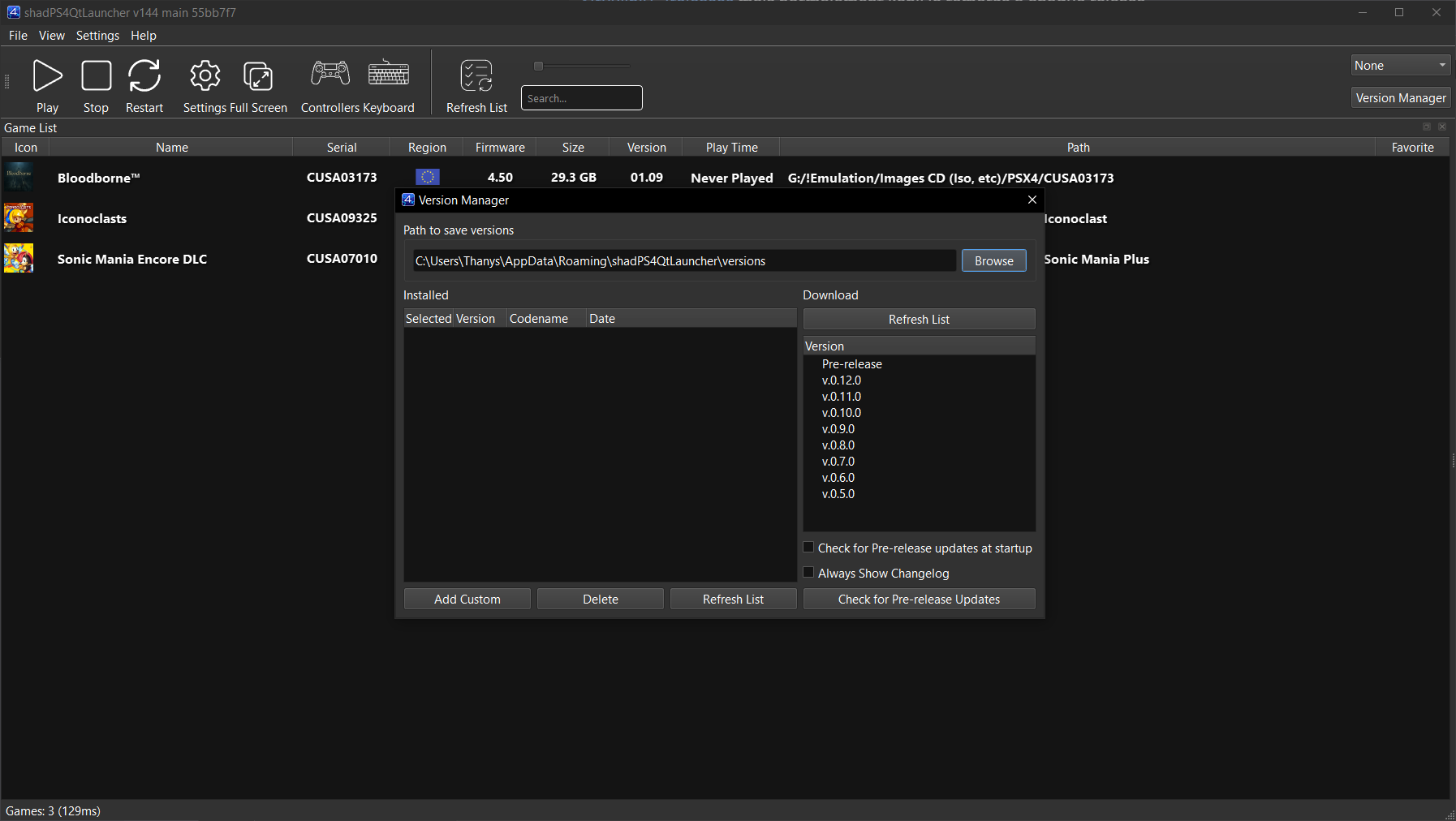Enable Always Show Changelog checkbox
Screen dimensions: 1456x821
808,573
